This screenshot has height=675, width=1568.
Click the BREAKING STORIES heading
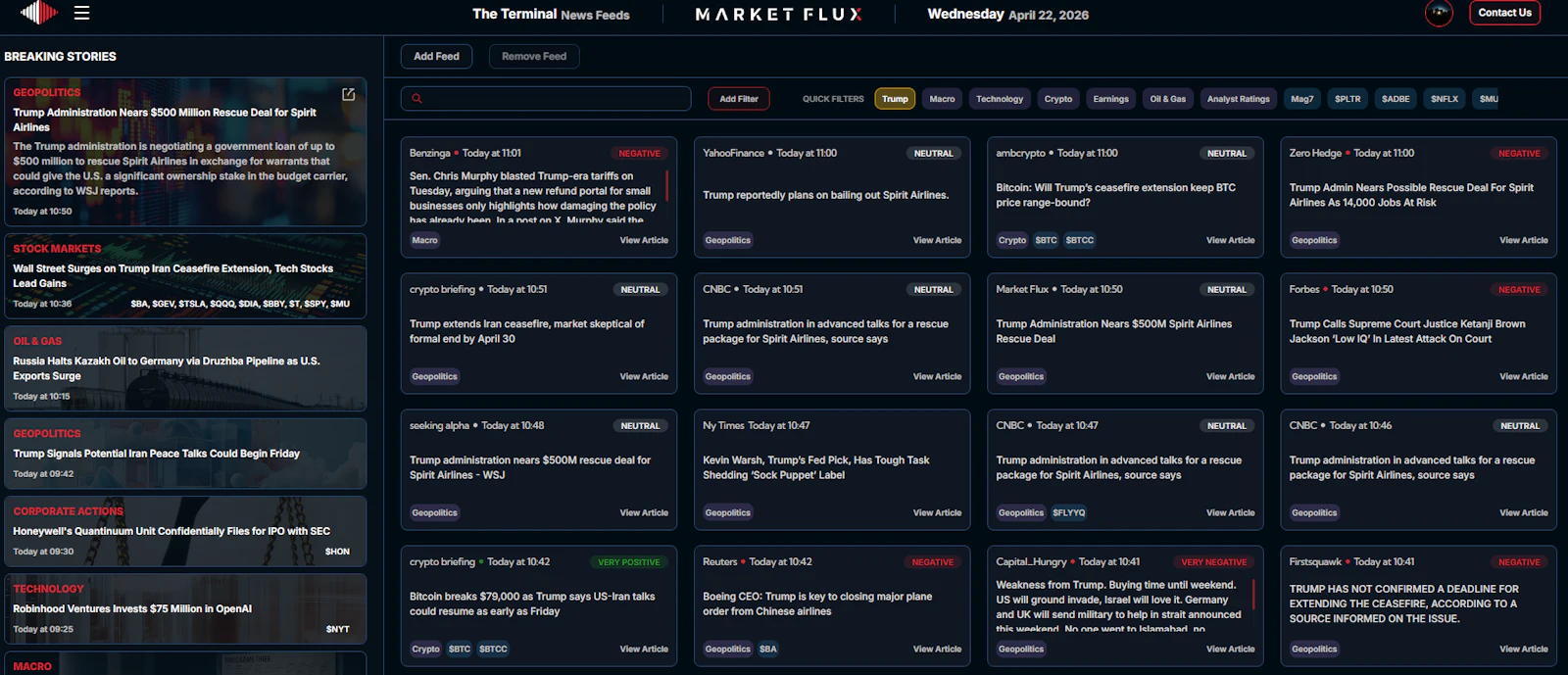[60, 57]
